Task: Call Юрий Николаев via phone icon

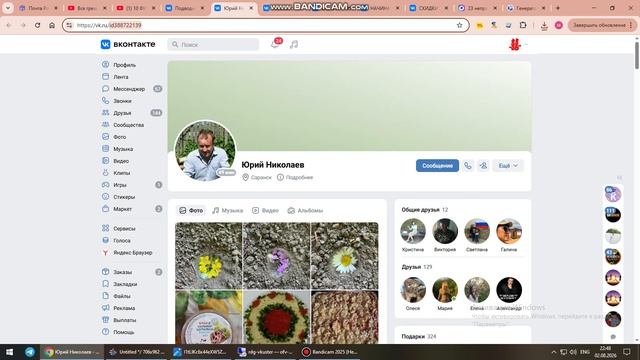Action: click(468, 166)
